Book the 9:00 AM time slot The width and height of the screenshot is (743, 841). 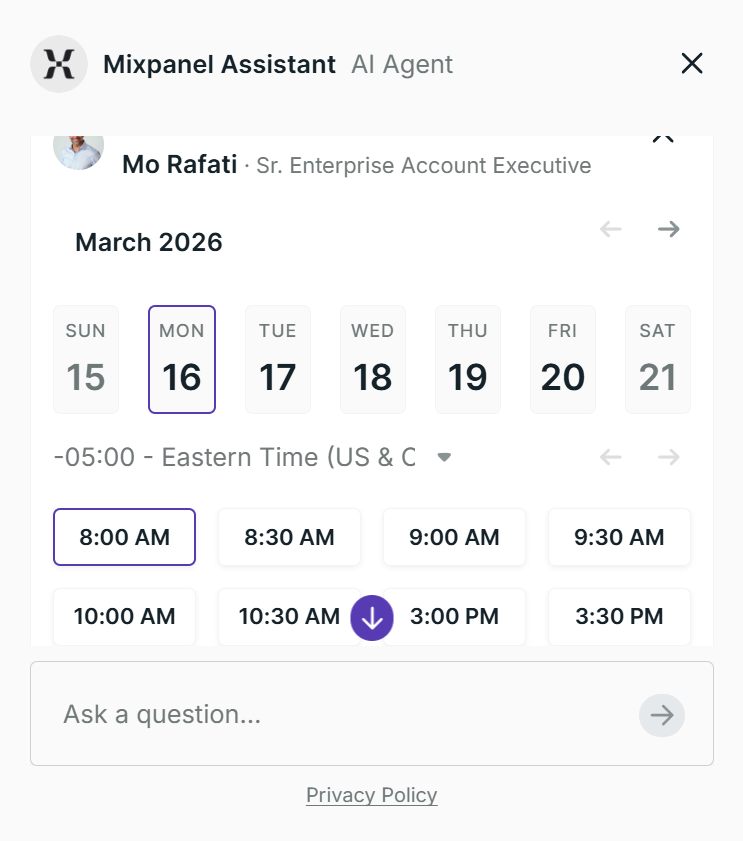[x=454, y=538]
